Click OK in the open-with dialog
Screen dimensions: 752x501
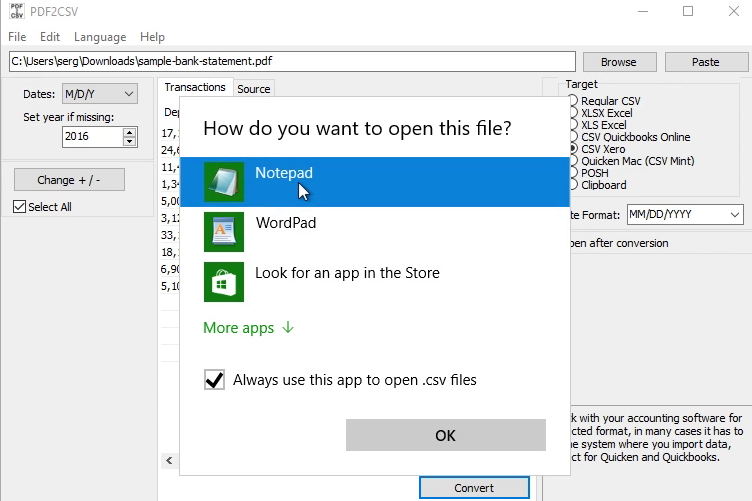tap(446, 435)
